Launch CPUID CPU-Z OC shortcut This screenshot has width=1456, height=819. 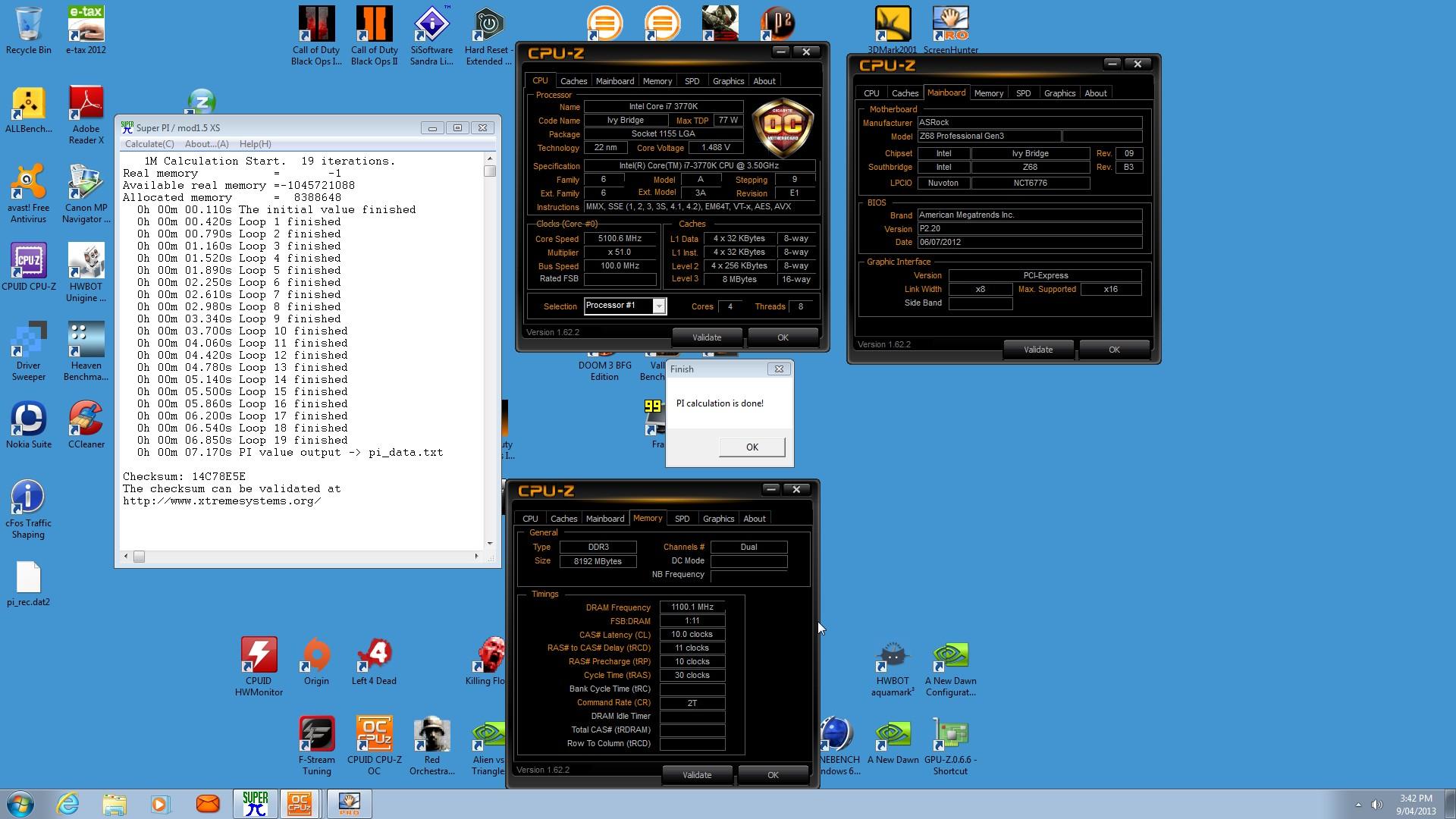(374, 746)
